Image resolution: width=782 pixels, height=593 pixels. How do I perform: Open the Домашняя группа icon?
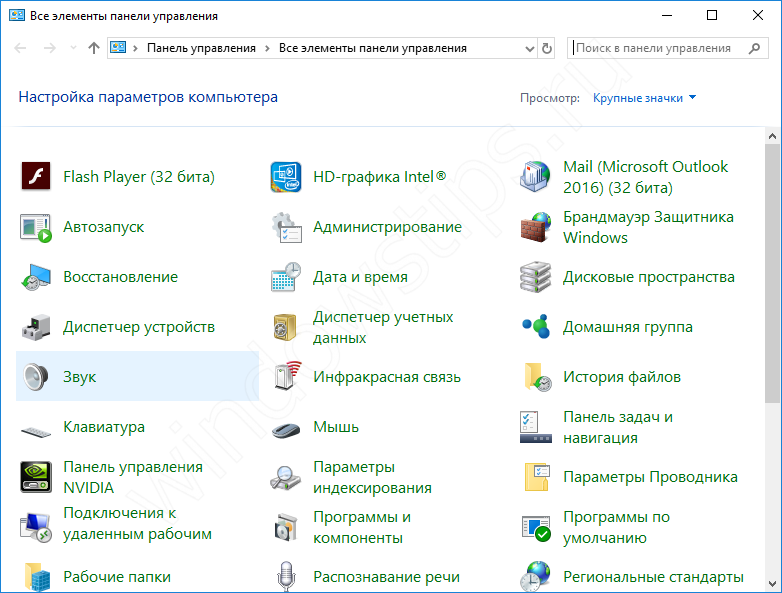coord(536,327)
